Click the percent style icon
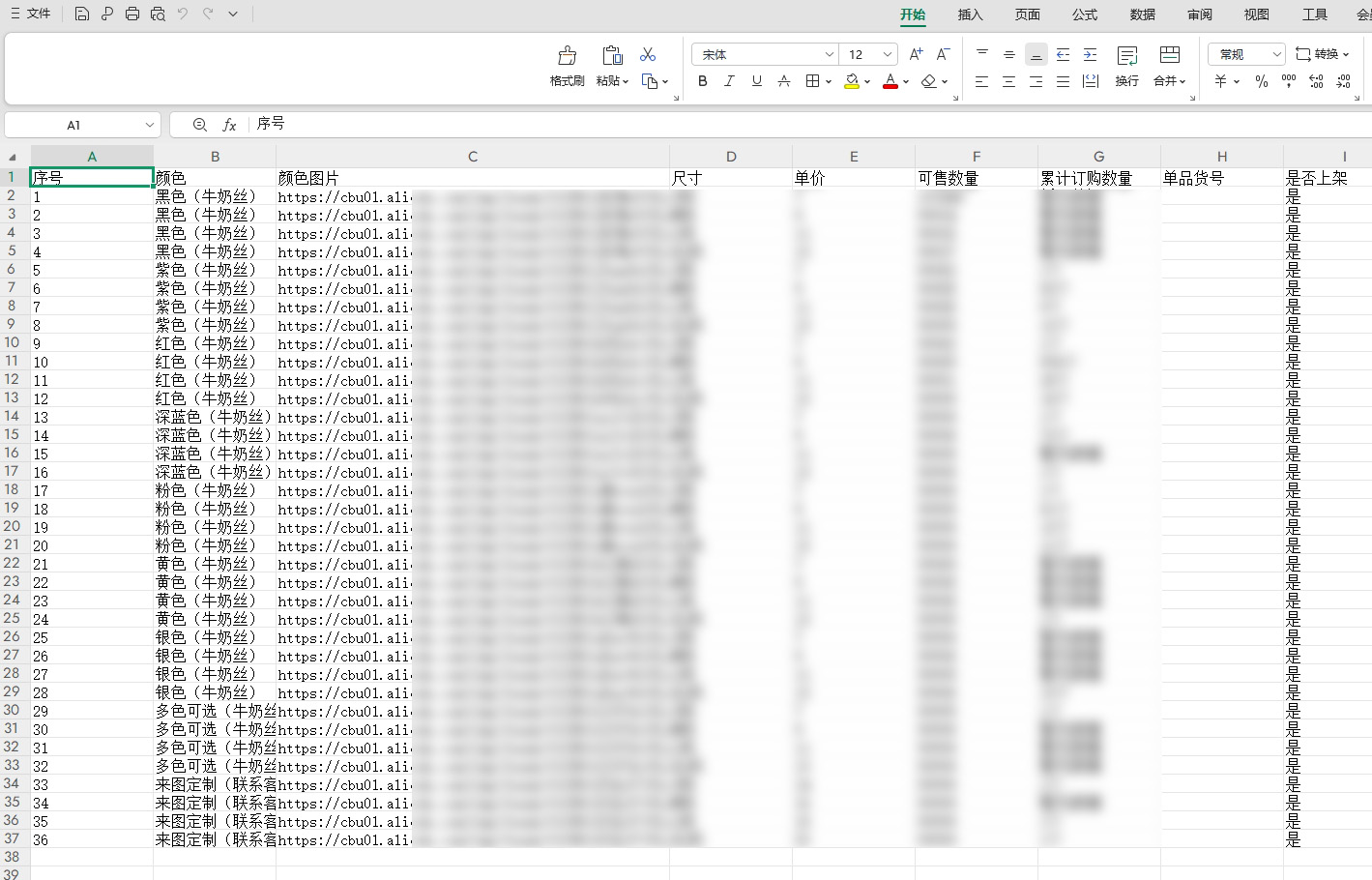This screenshot has width=1372, height=880. [1261, 81]
